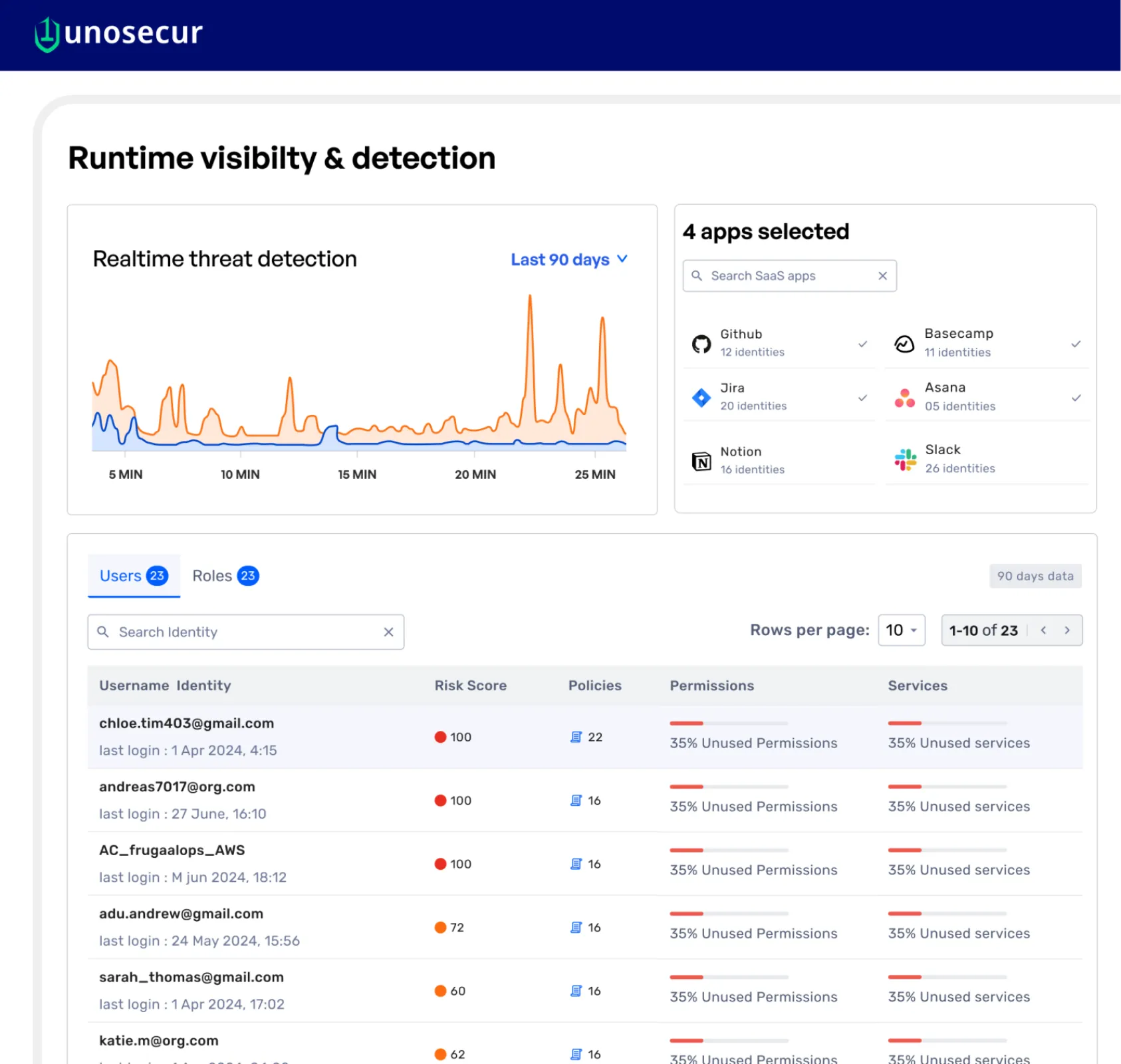Deselect the Github checkmark
The width and height of the screenshot is (1121, 1064).
(x=862, y=344)
